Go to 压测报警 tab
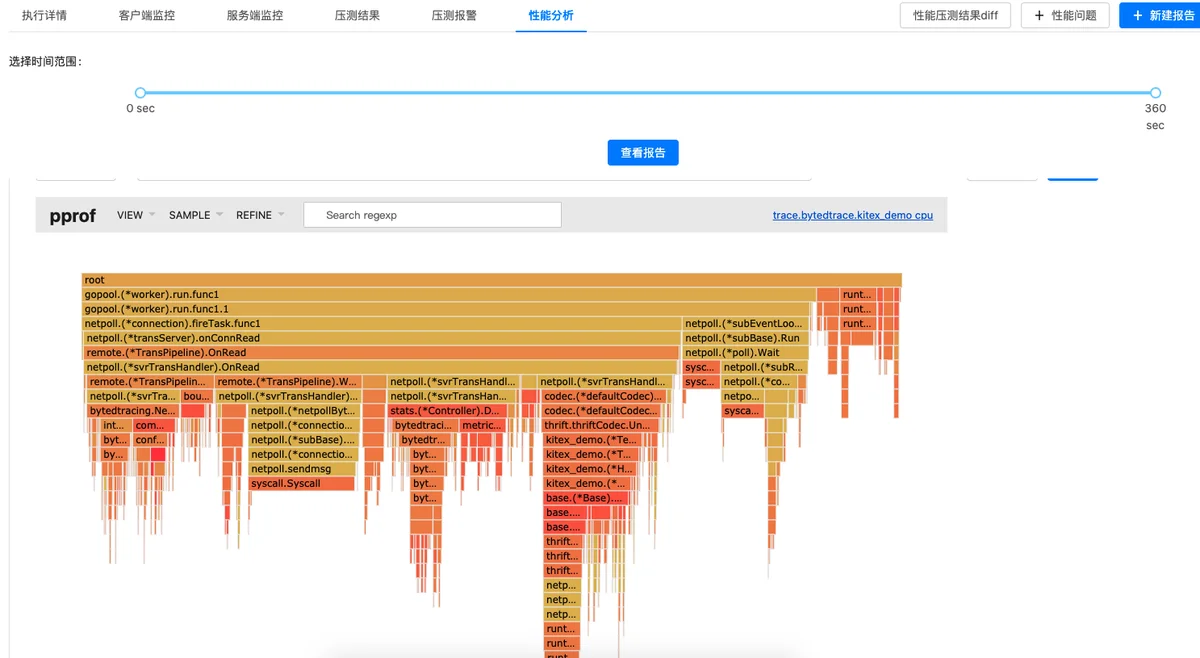 (x=454, y=15)
